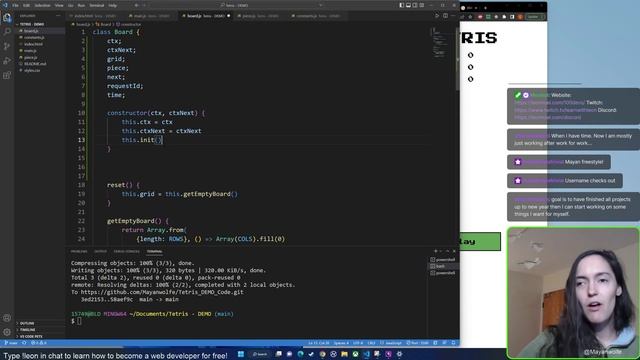
Task: Click the green Play button in Tetris page
Action: pyautogui.click(x=480, y=242)
